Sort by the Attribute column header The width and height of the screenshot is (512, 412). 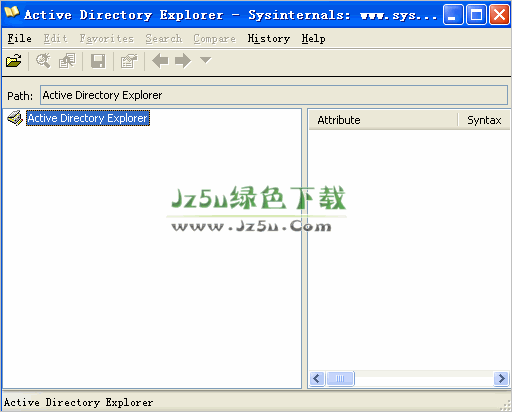pyautogui.click(x=383, y=120)
